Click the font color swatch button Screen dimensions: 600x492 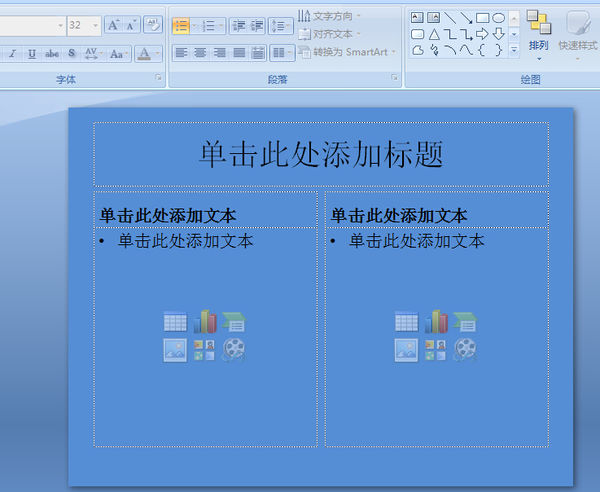point(145,54)
